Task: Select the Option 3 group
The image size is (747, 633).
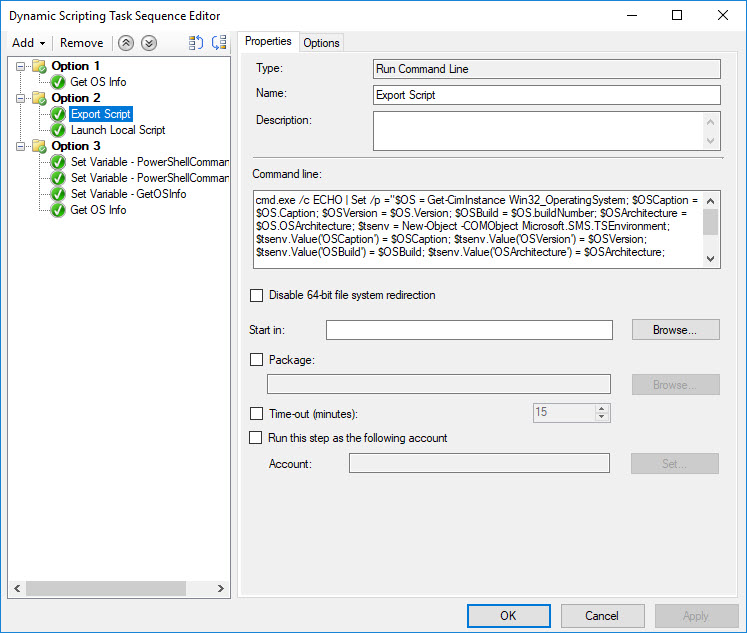Action: coord(76,146)
